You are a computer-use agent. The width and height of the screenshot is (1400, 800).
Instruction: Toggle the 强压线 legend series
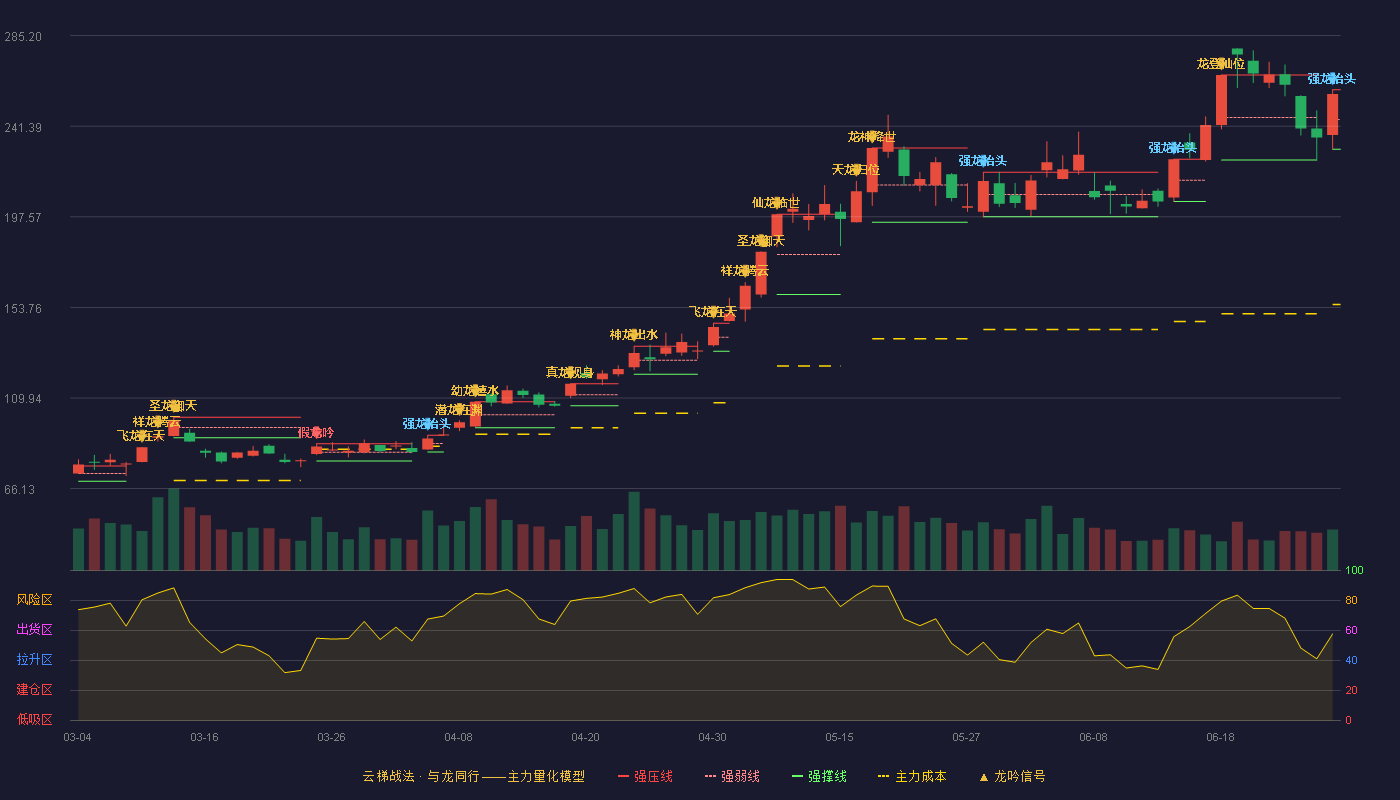click(x=645, y=776)
